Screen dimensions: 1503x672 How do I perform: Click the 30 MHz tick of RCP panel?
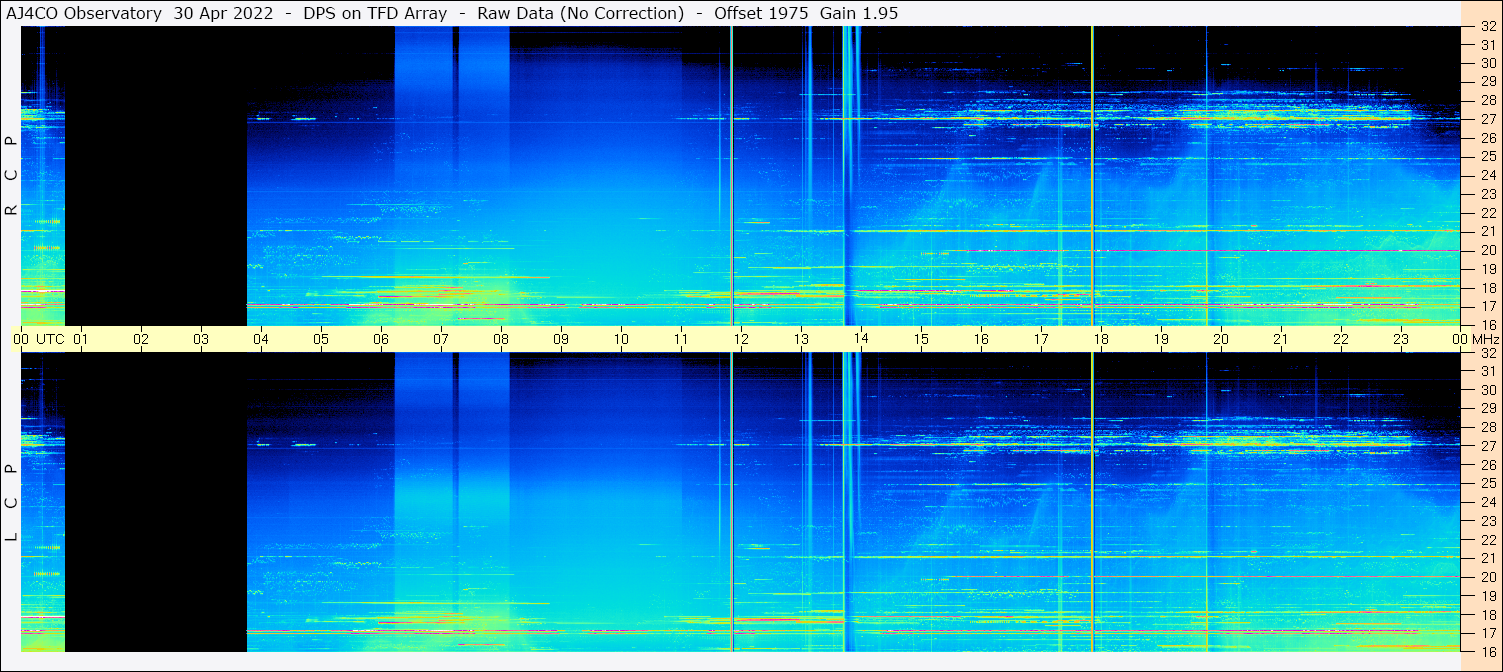coord(1488,63)
